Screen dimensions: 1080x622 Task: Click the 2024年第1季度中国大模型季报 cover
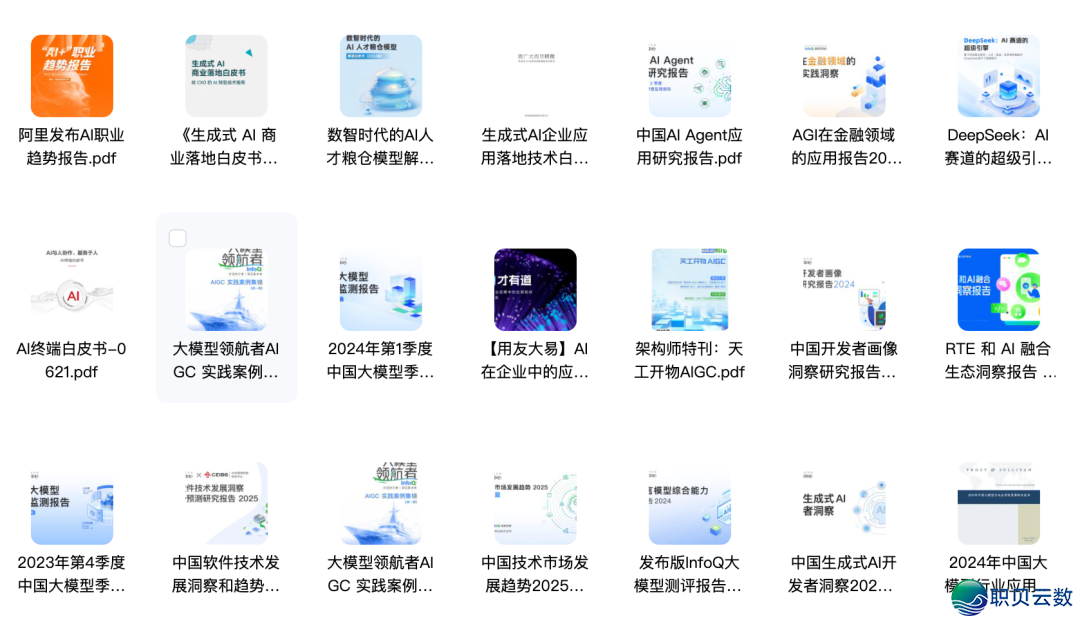(381, 289)
